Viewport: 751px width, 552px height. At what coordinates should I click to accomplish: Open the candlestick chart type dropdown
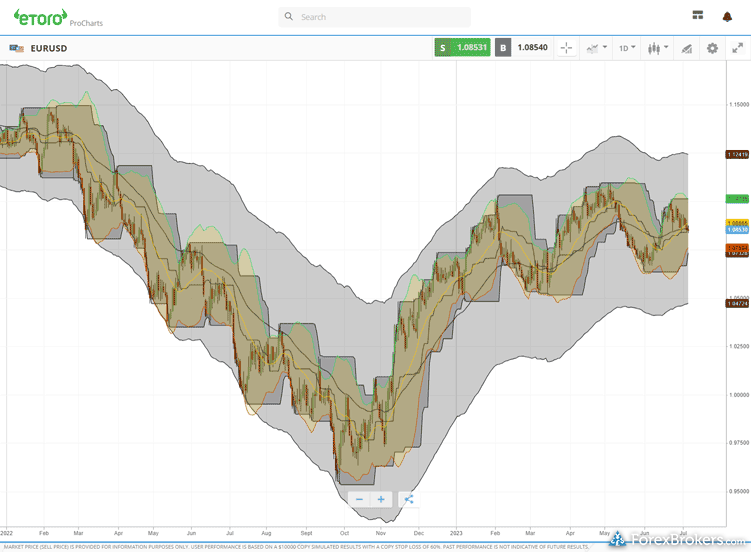click(x=657, y=47)
